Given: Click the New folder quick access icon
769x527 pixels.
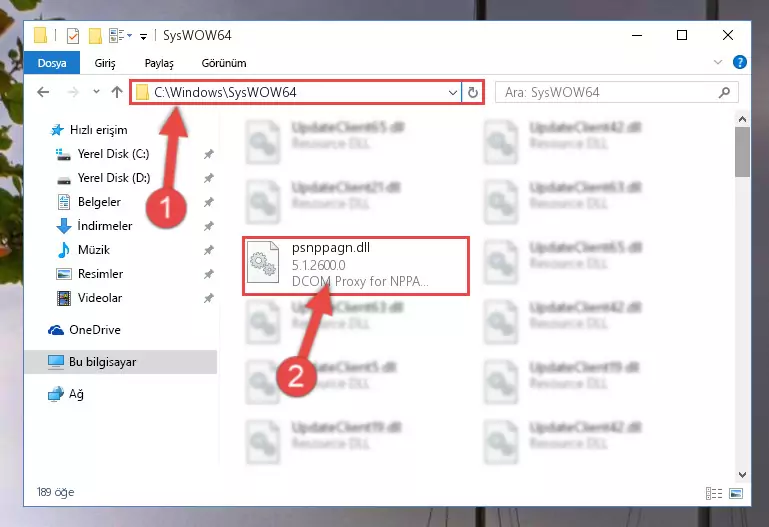Looking at the screenshot, I should 95,36.
